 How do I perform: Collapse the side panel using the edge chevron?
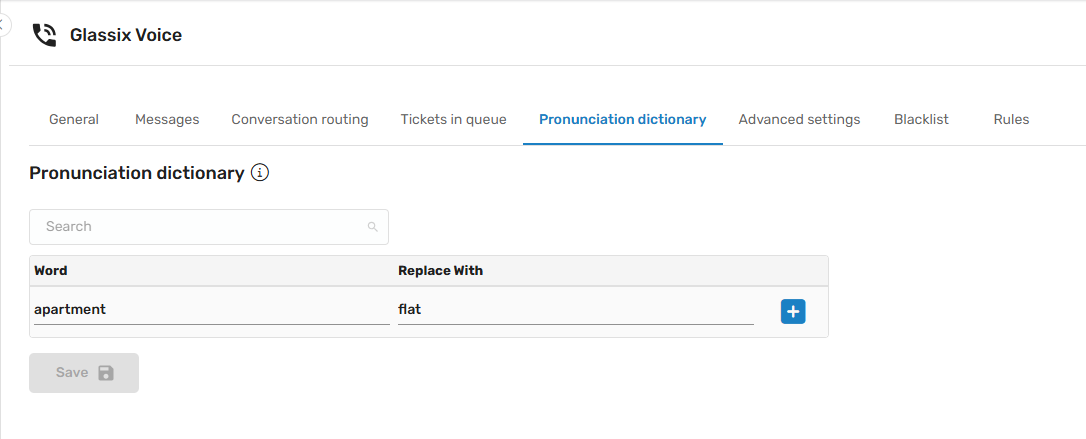click(3, 24)
